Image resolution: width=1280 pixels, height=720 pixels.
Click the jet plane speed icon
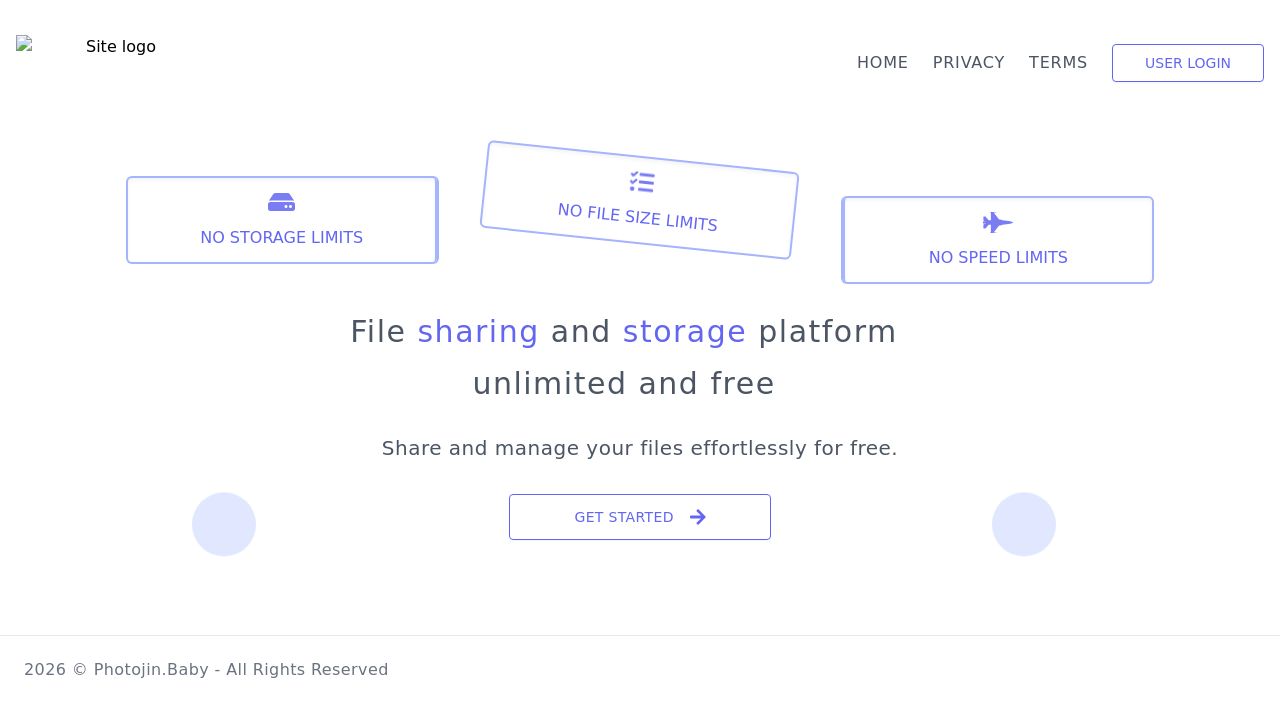pos(998,223)
